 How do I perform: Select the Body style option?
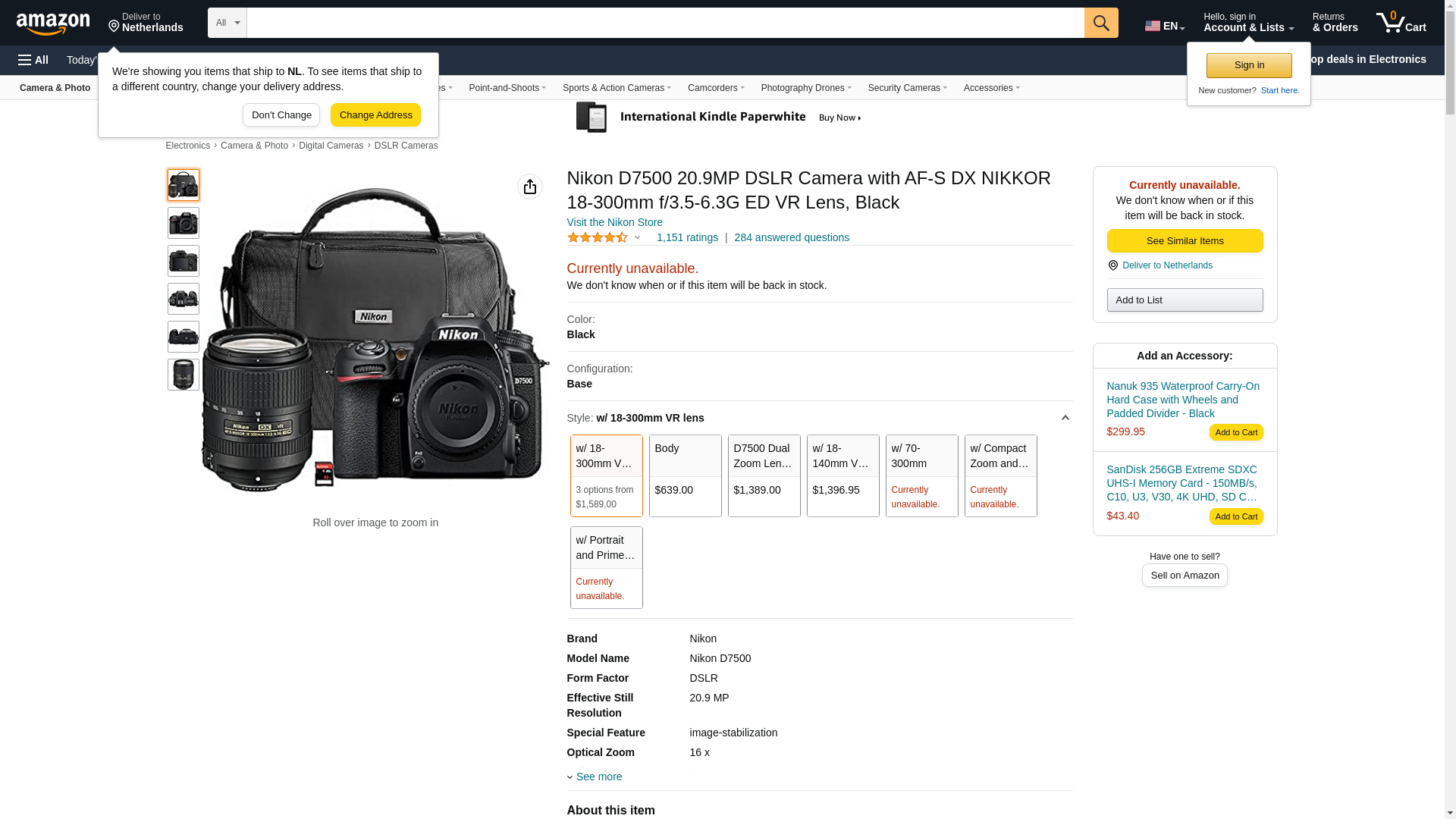pyautogui.click(x=685, y=475)
